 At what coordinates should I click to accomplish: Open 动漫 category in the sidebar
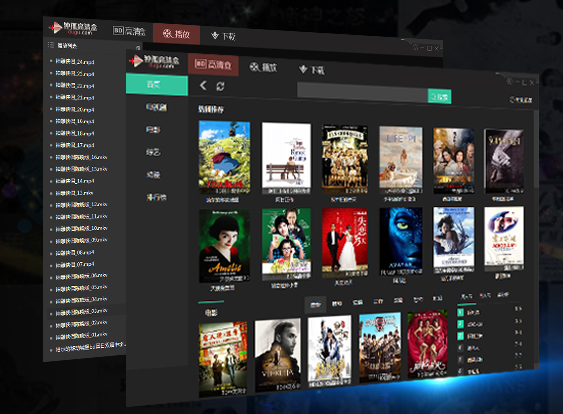153,175
